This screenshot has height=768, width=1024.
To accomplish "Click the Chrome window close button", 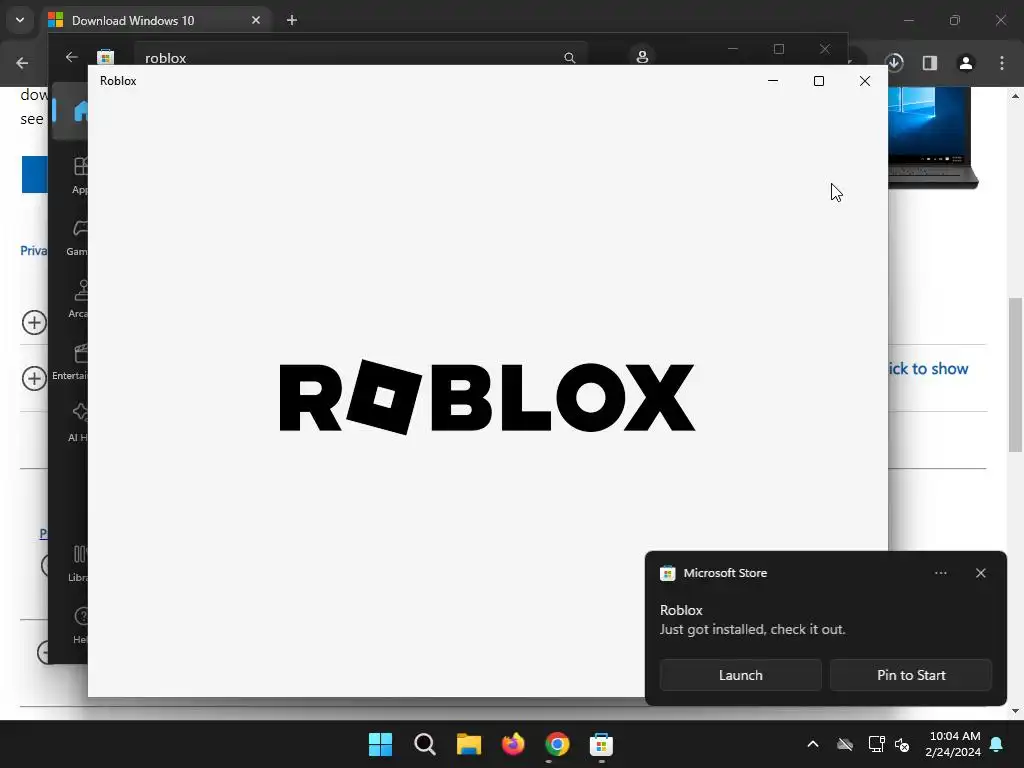I will (1000, 20).
